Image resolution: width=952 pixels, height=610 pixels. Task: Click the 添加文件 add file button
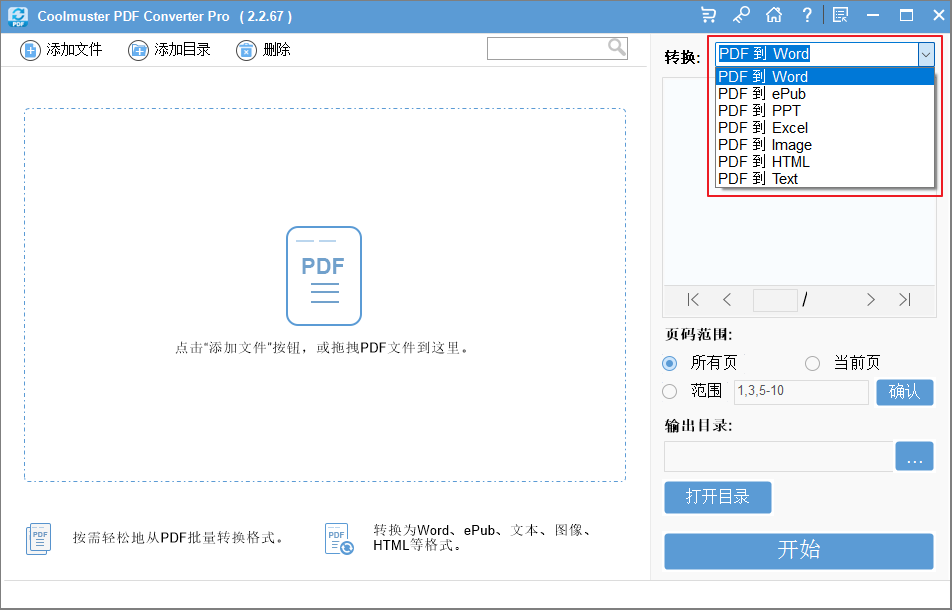(x=61, y=50)
